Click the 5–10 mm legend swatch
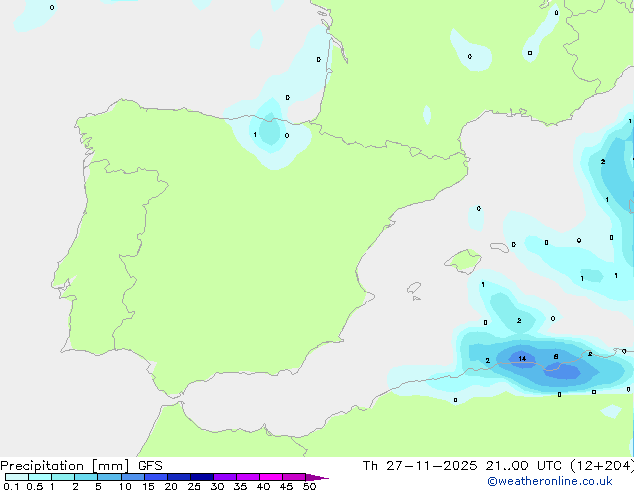 (109, 477)
